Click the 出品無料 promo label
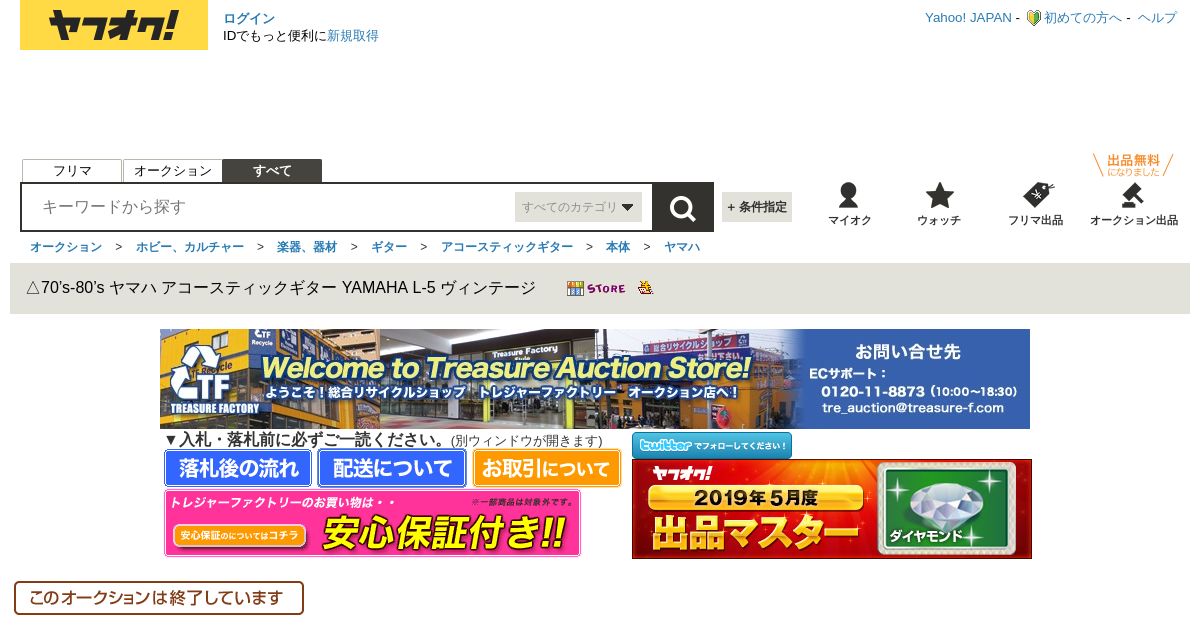This screenshot has height=630, width=1200. 1133,164
